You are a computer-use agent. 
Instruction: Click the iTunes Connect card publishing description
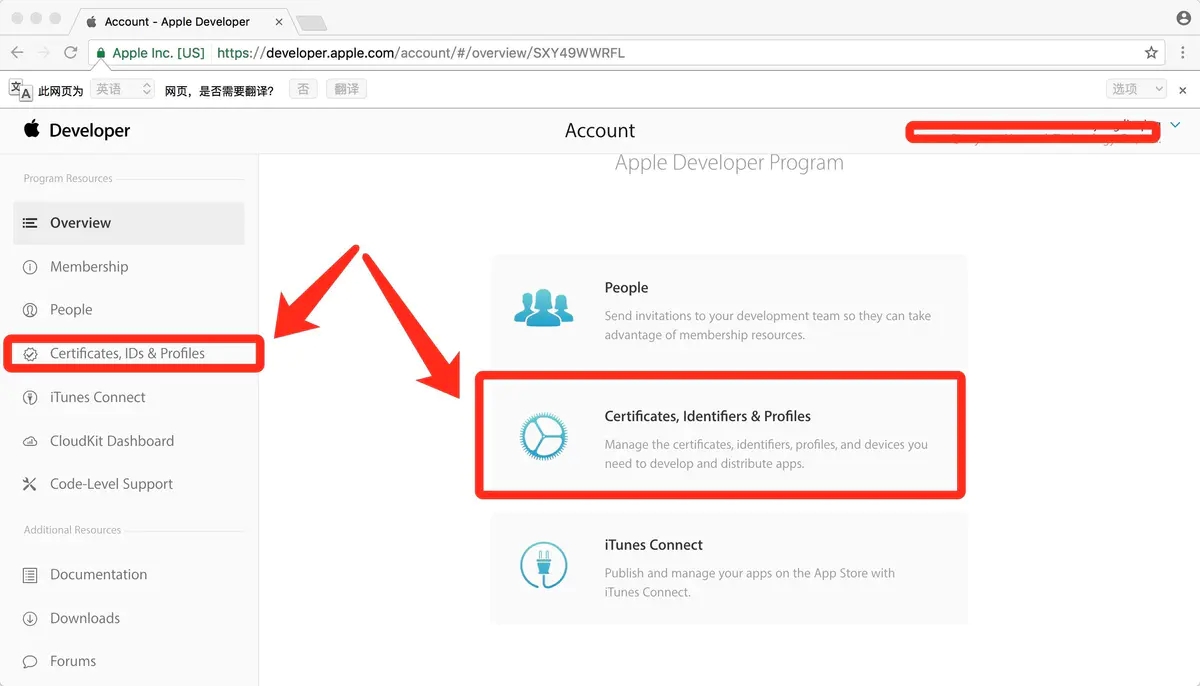tap(750, 583)
